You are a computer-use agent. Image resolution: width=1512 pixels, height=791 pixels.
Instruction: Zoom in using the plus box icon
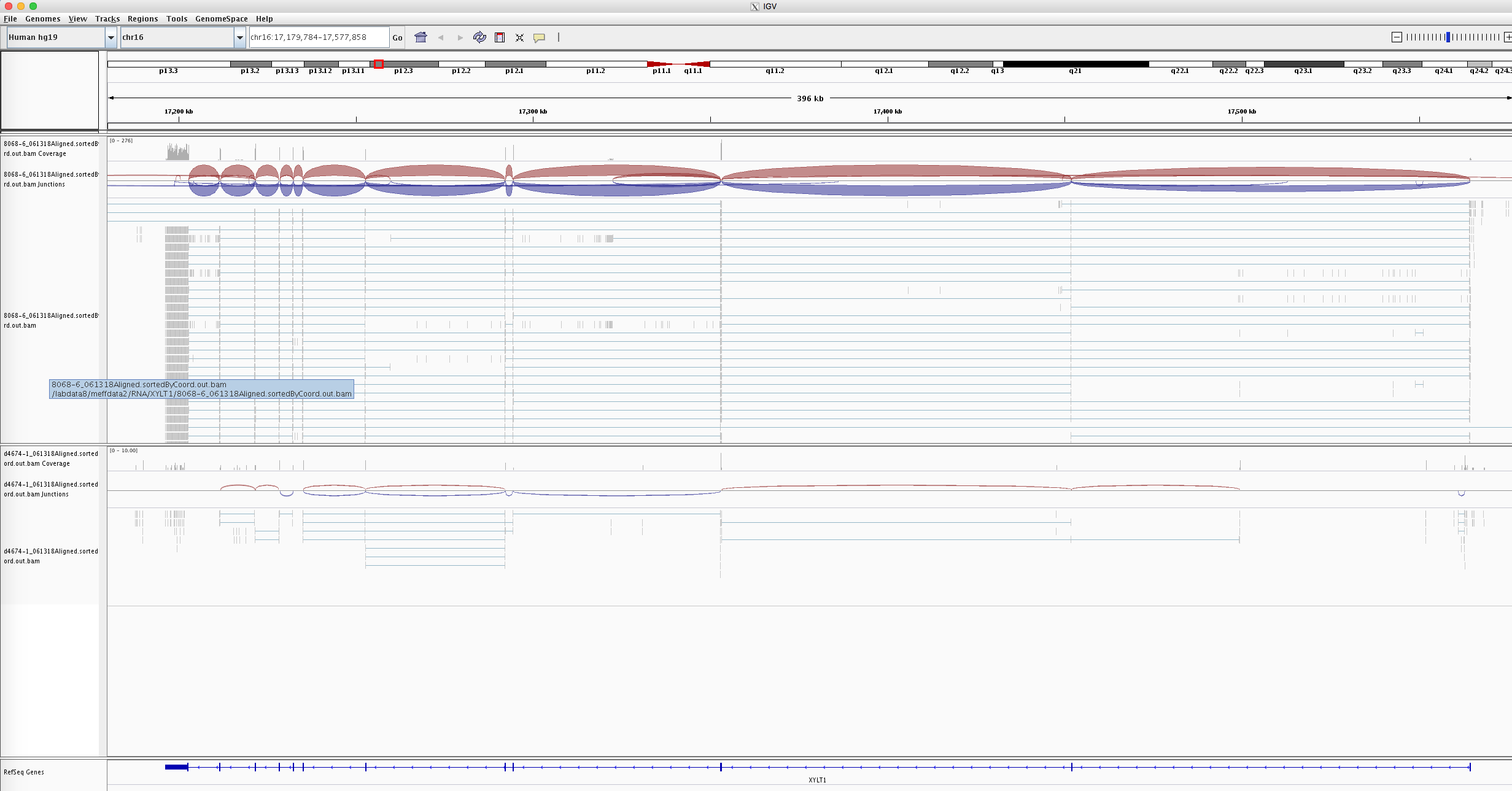[1508, 37]
